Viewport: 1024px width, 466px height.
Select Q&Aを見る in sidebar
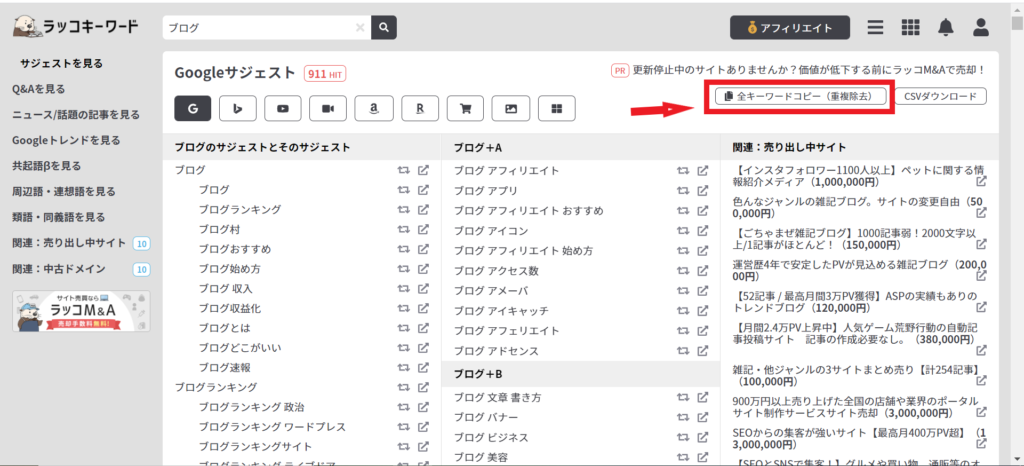click(39, 89)
